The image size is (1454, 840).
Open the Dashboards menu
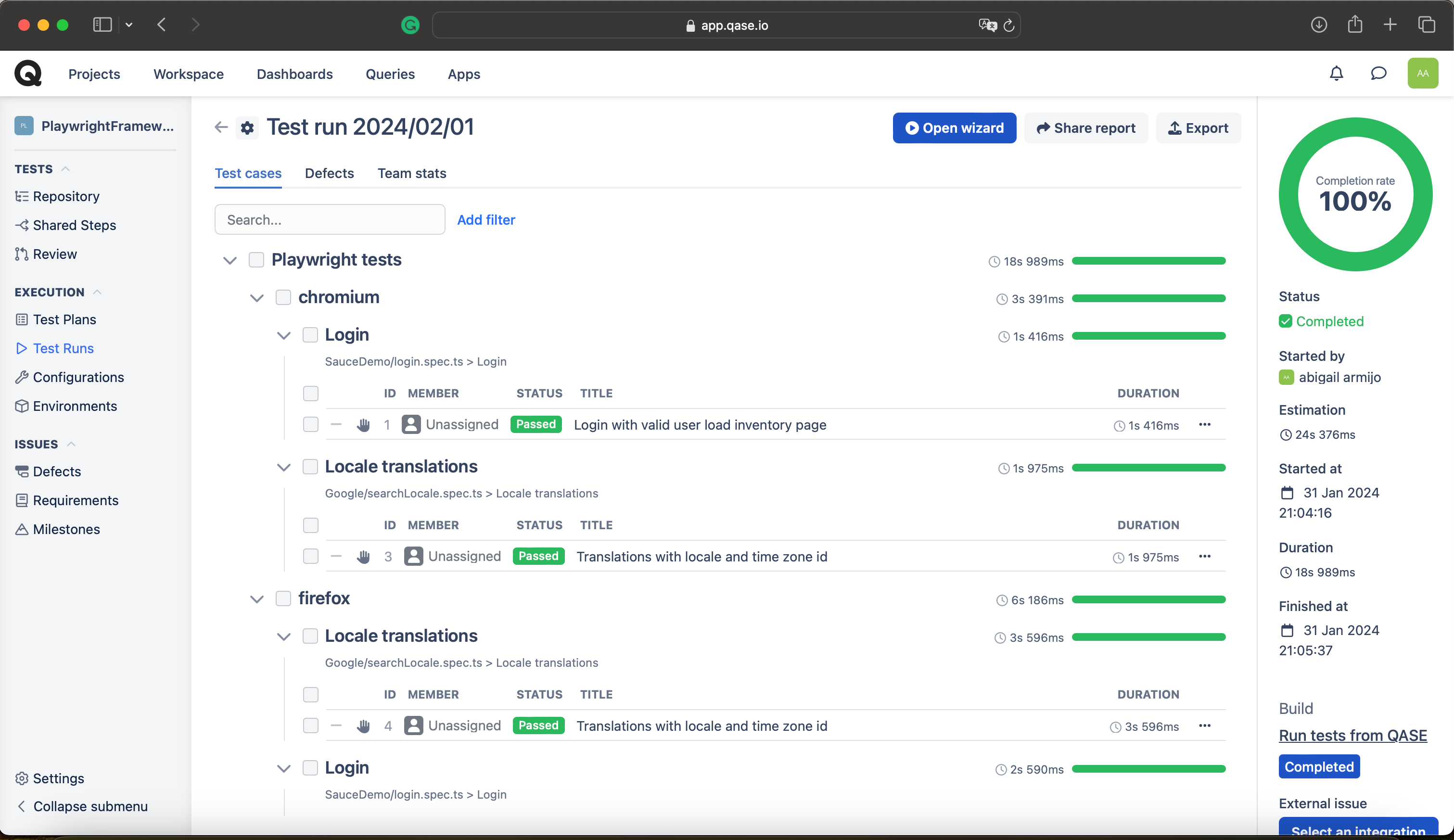pos(295,74)
